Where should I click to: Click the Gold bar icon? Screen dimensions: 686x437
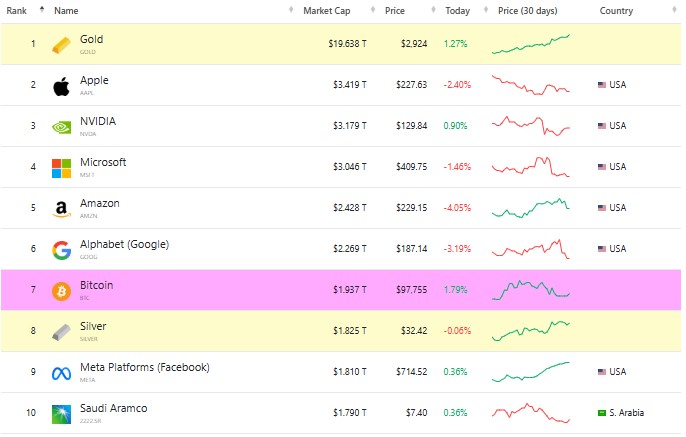pyautogui.click(x=61, y=45)
